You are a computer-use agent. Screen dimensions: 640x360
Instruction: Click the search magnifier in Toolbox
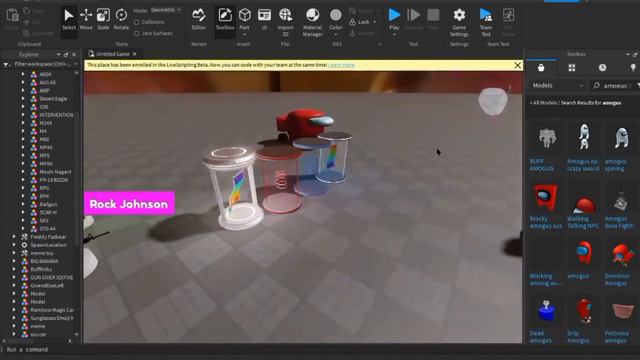pyautogui.click(x=596, y=86)
